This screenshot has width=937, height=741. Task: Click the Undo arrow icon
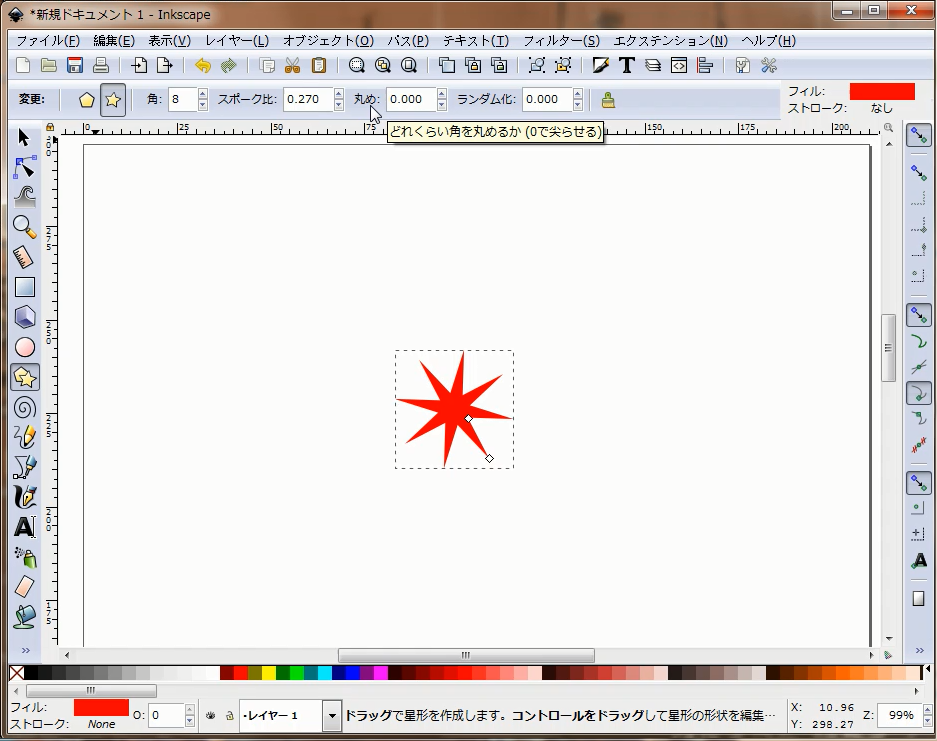pyautogui.click(x=203, y=66)
